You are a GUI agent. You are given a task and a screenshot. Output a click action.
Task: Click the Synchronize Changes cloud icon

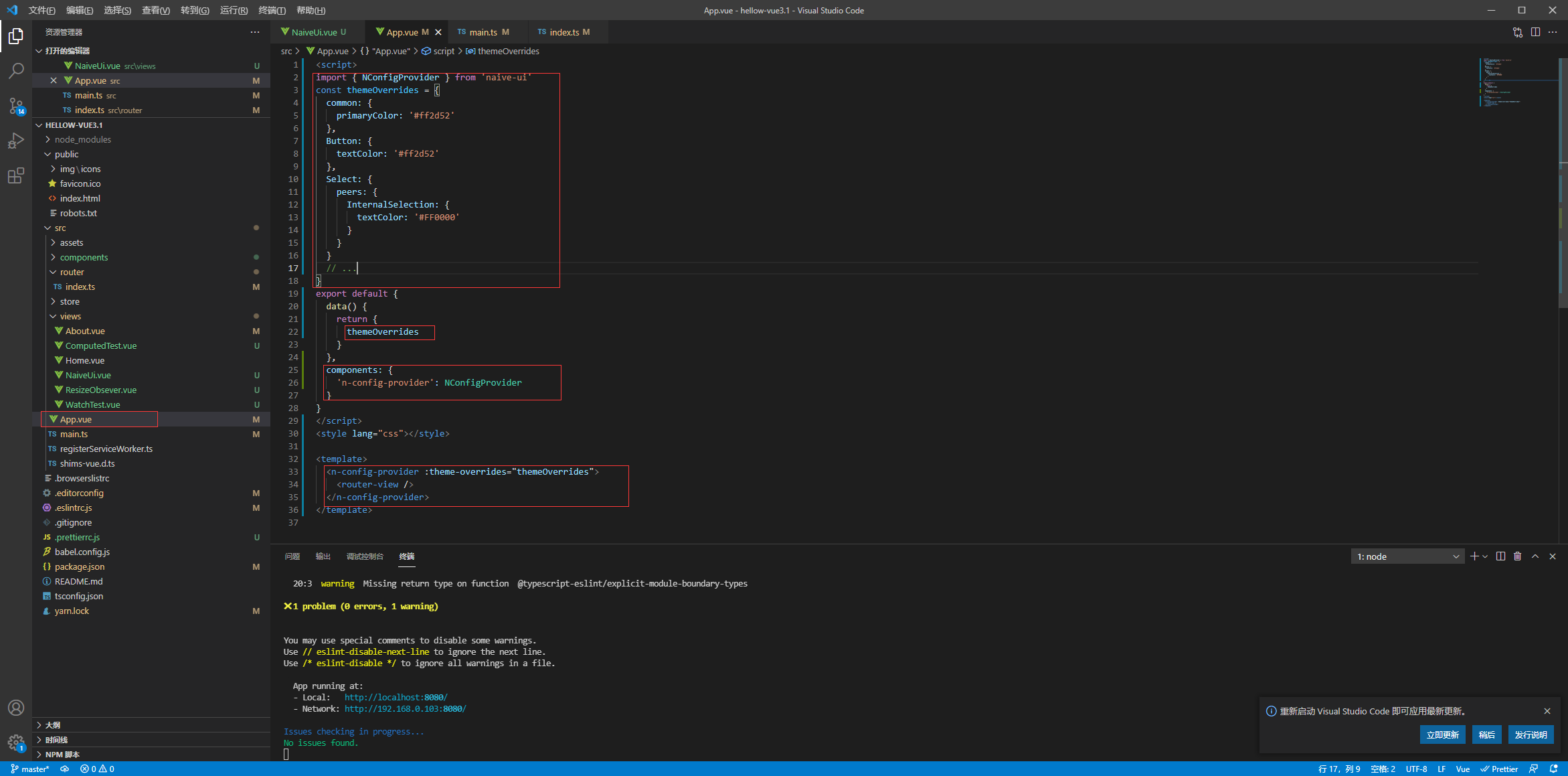pos(65,769)
